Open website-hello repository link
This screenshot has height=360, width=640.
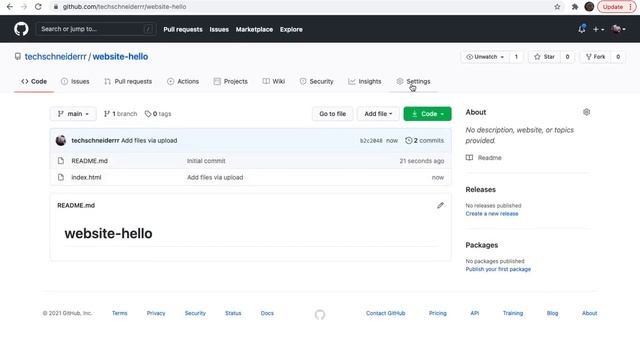[x=120, y=57]
